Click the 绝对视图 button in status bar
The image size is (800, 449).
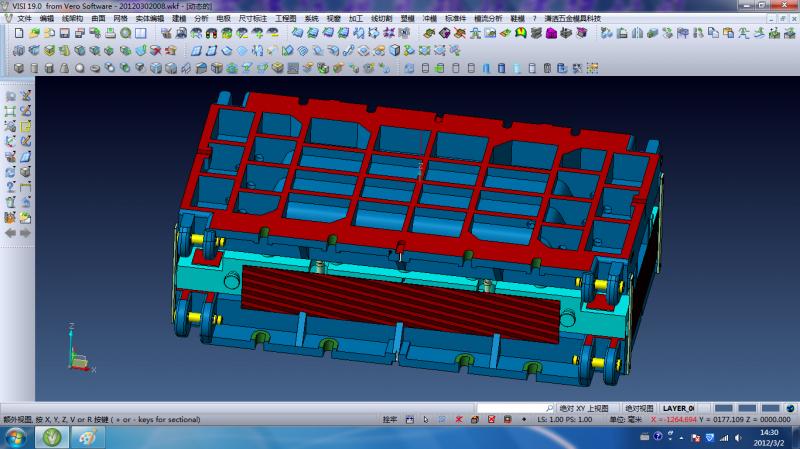pos(639,408)
